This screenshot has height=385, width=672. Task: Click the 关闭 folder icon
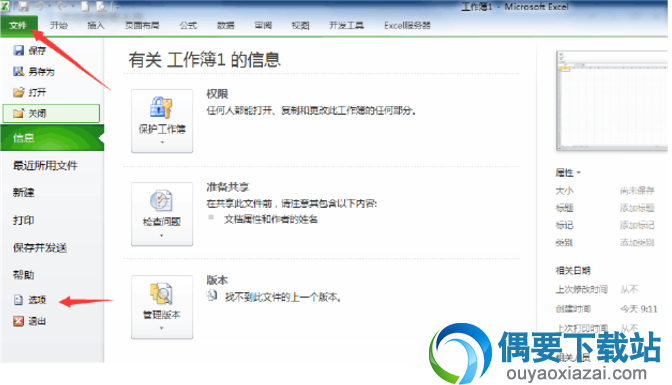click(x=18, y=113)
